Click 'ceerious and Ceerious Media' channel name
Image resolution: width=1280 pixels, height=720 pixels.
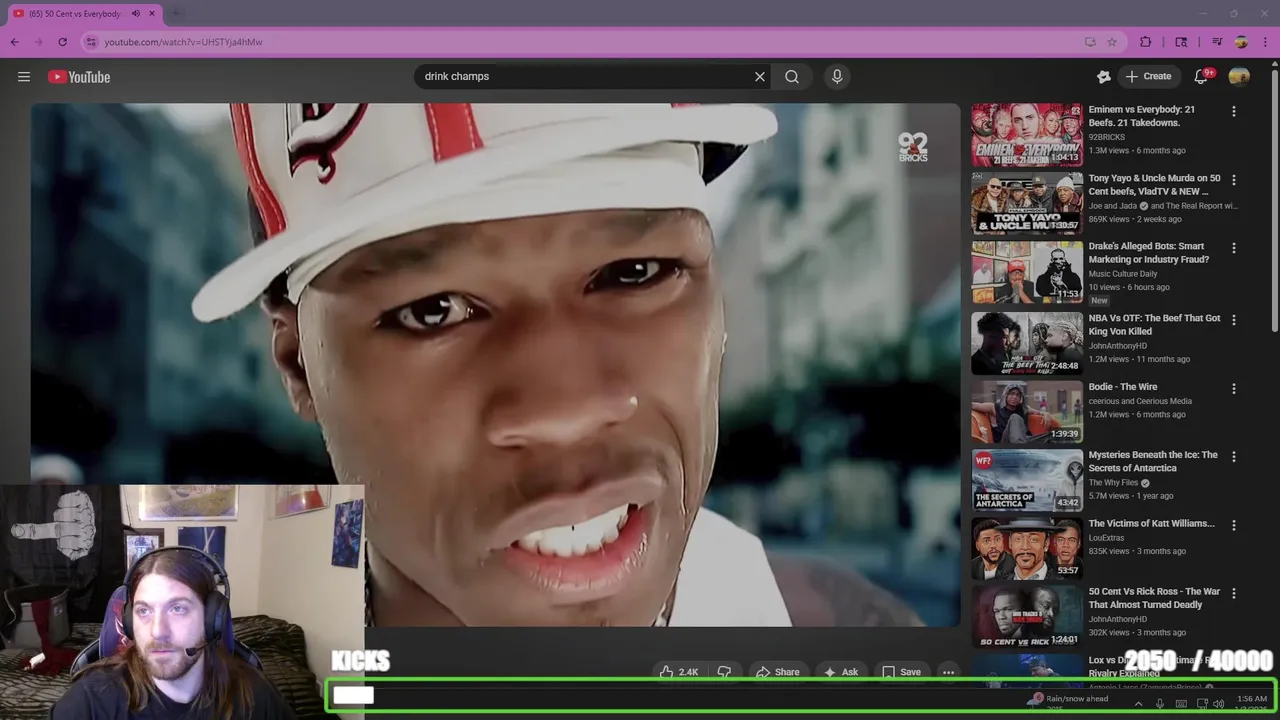click(1140, 401)
